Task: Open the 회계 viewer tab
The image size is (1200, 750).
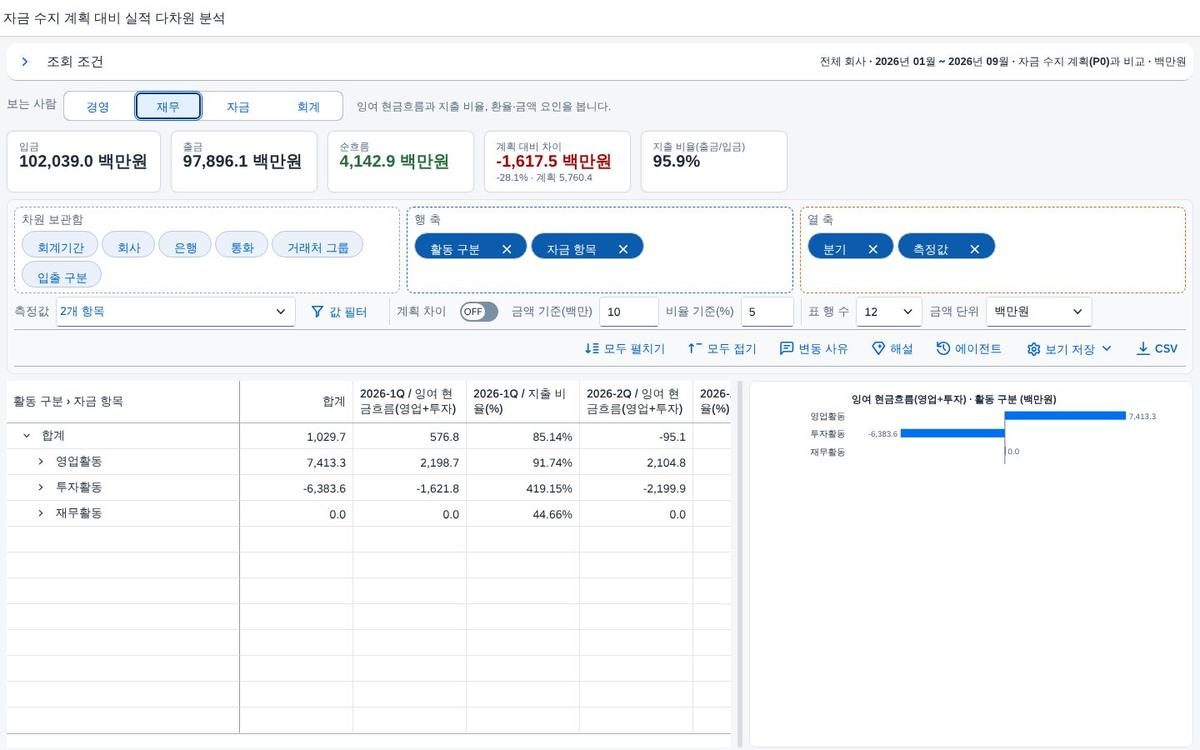Action: click(308, 107)
